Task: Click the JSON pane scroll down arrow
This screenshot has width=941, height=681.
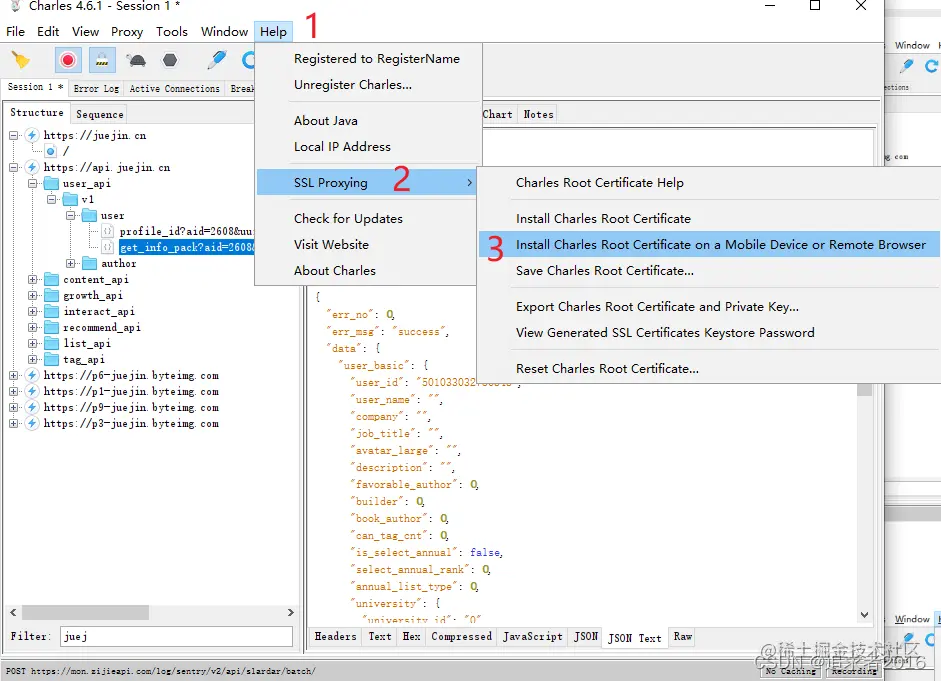Action: (x=864, y=614)
